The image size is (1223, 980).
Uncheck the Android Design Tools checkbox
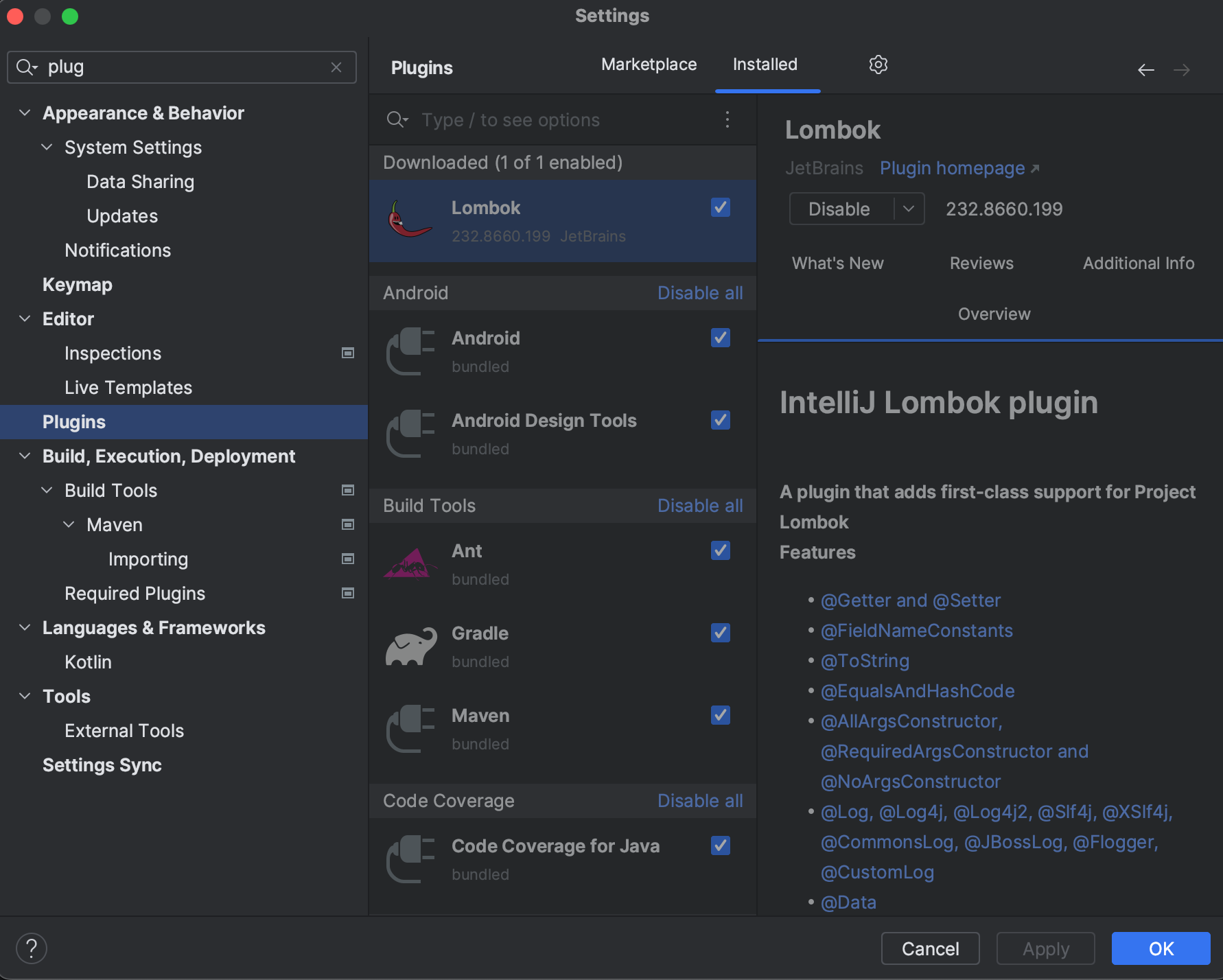[721, 420]
